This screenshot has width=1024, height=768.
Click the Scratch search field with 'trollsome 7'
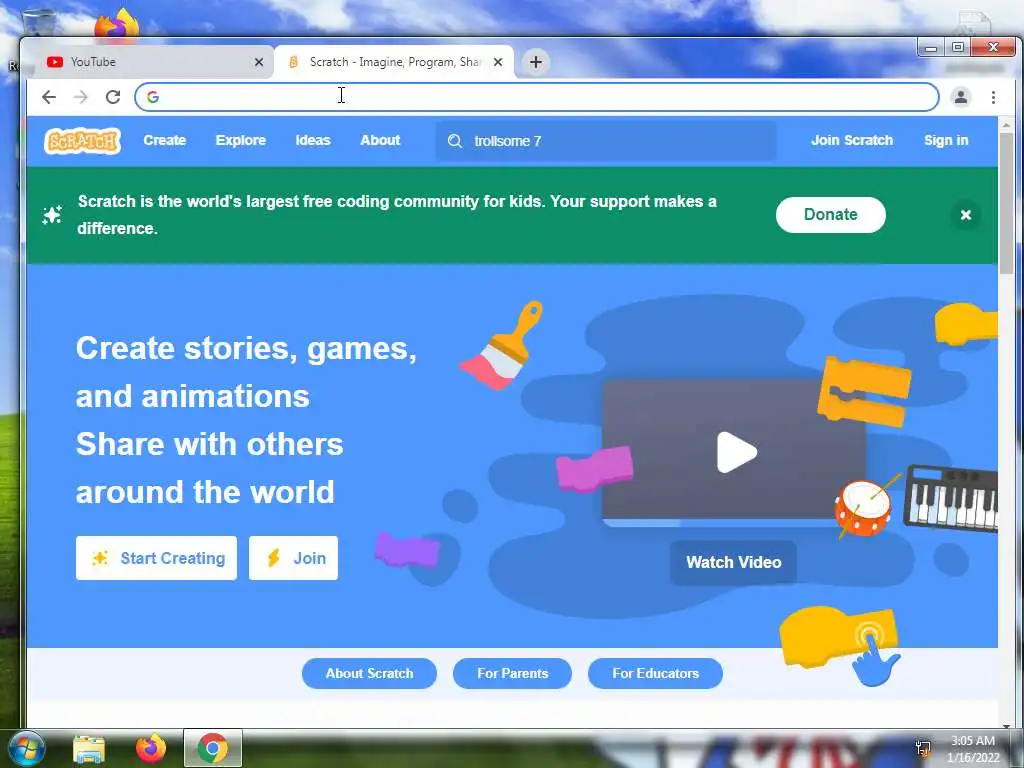click(606, 141)
